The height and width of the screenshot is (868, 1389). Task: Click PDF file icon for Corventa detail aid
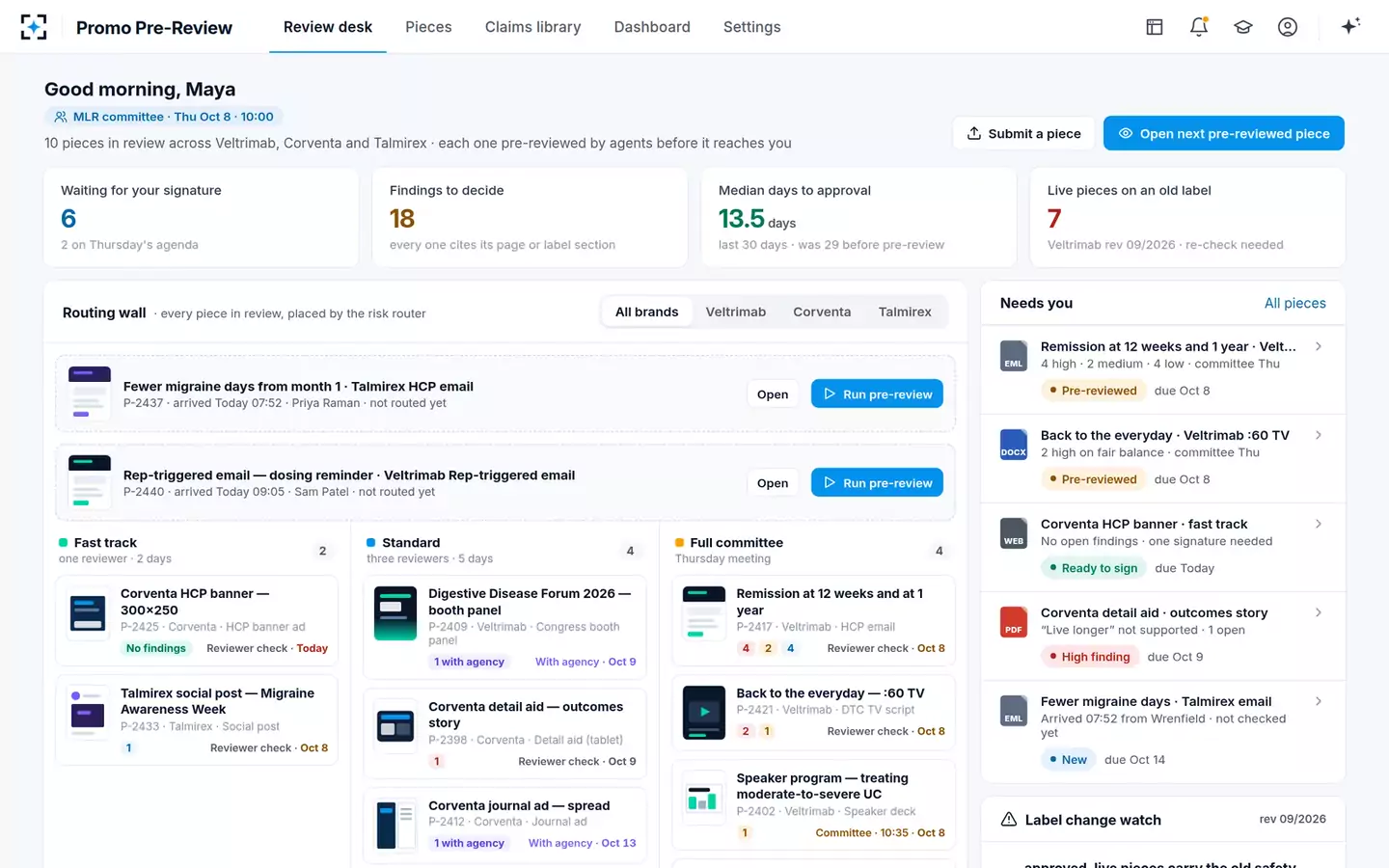(x=1014, y=622)
